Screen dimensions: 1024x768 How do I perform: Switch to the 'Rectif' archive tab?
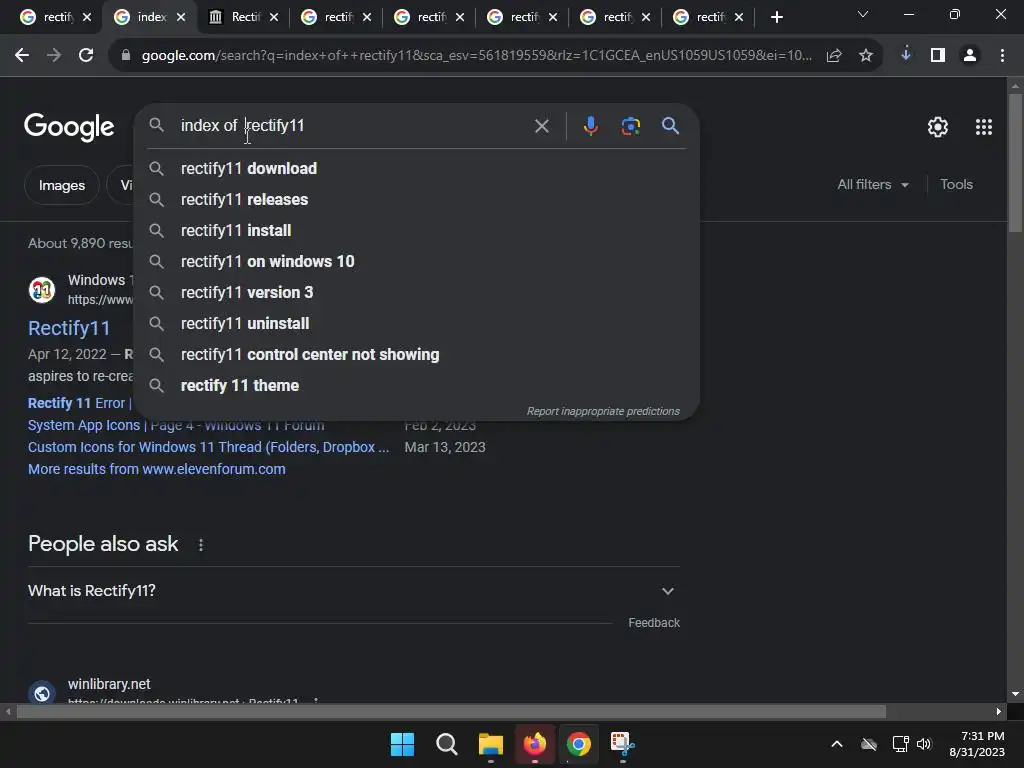244,18
